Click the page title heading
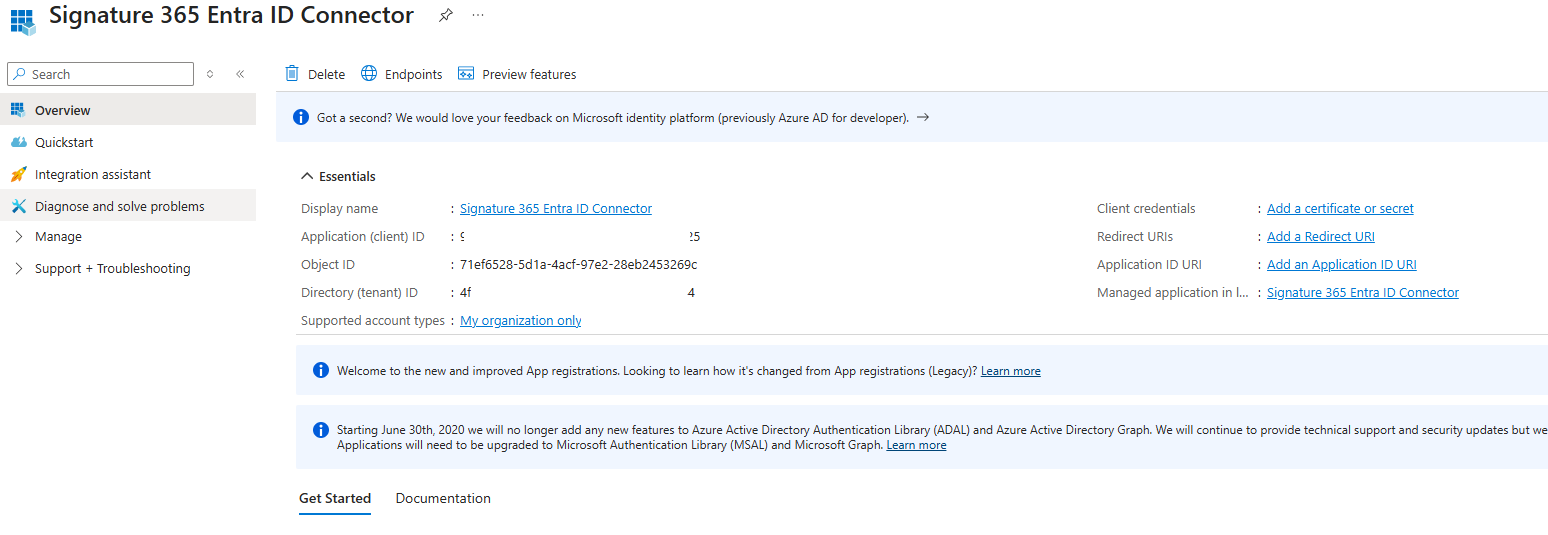The height and width of the screenshot is (535, 1548). [231, 16]
